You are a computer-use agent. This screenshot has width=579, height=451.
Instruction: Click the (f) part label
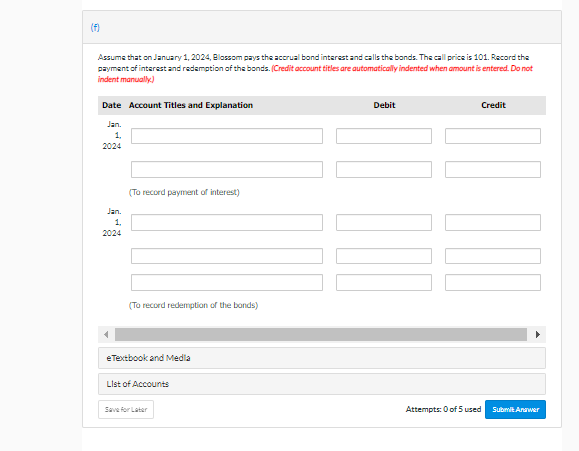tap(95, 27)
